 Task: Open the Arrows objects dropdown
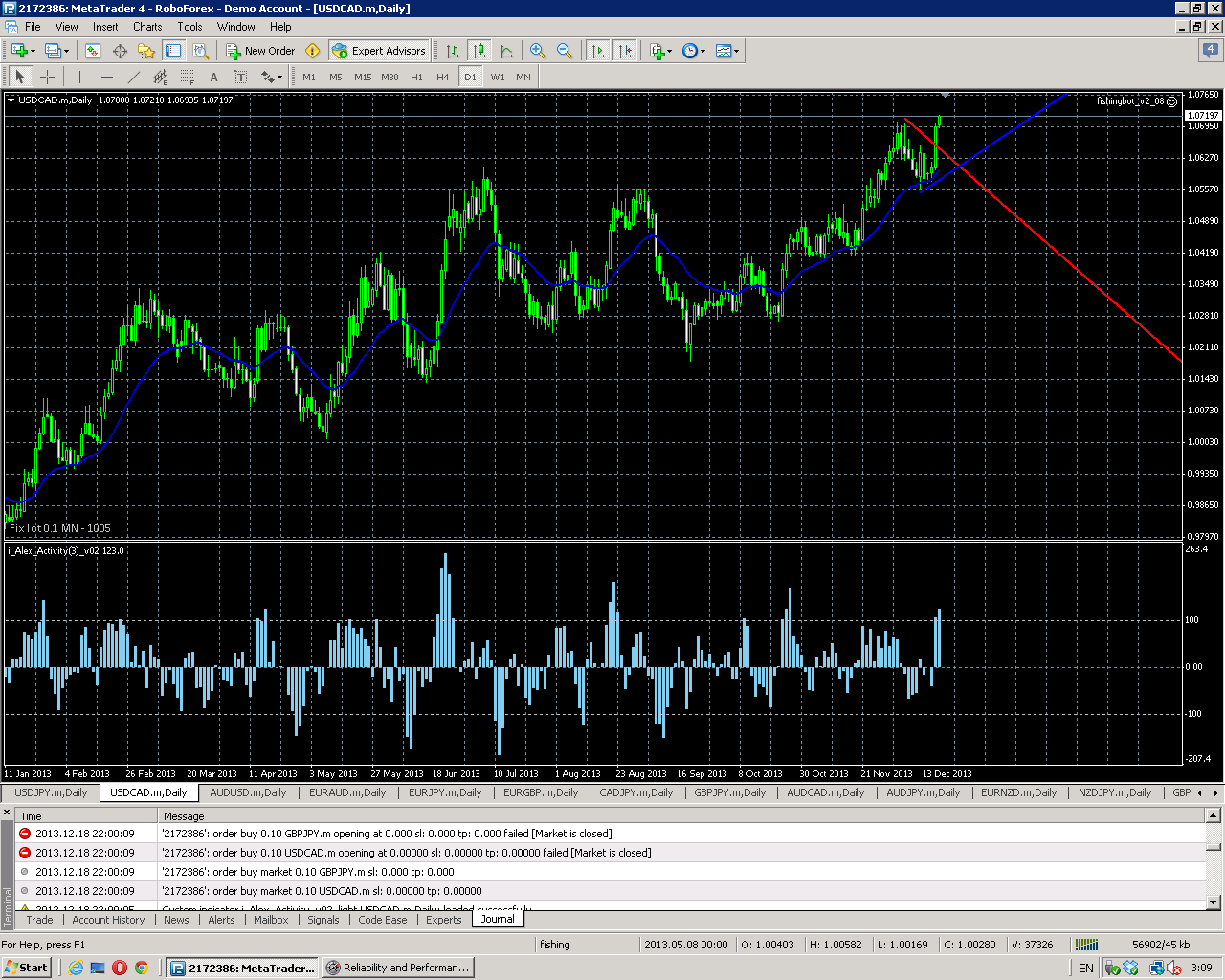pos(272,77)
